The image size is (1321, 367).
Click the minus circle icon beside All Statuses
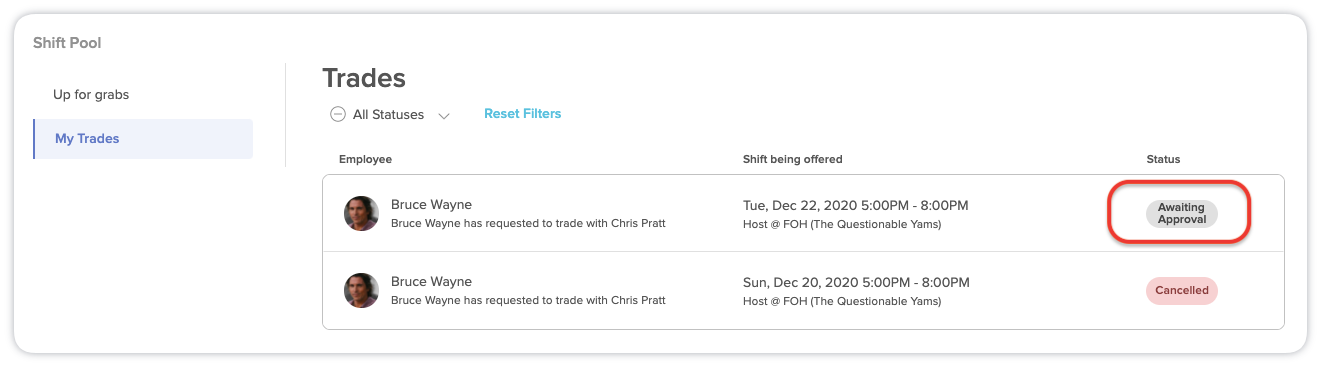click(338, 115)
